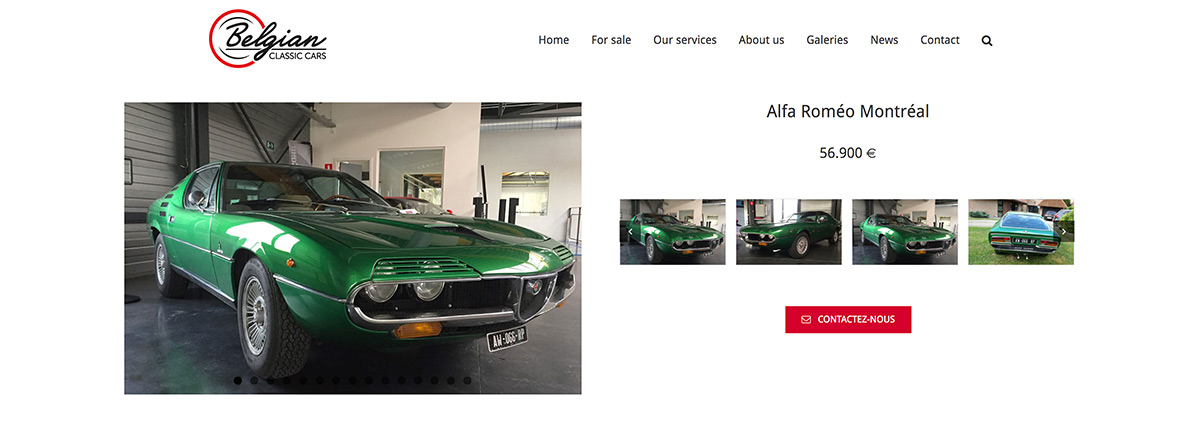Screen dimensions: 1200x423
Task: Click the main Alfa Roméo slideshow image
Action: point(353,248)
